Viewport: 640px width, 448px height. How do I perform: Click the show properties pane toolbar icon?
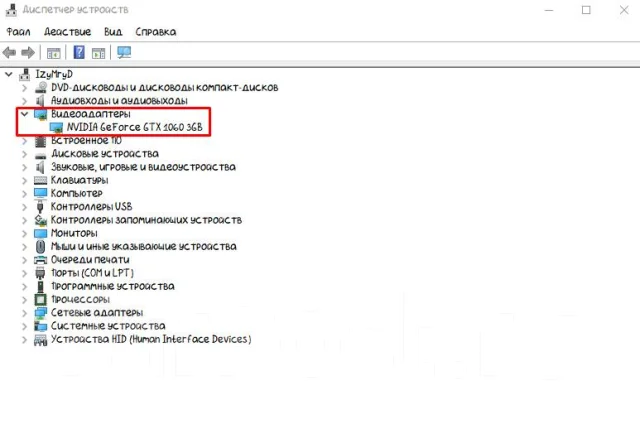[x=53, y=53]
